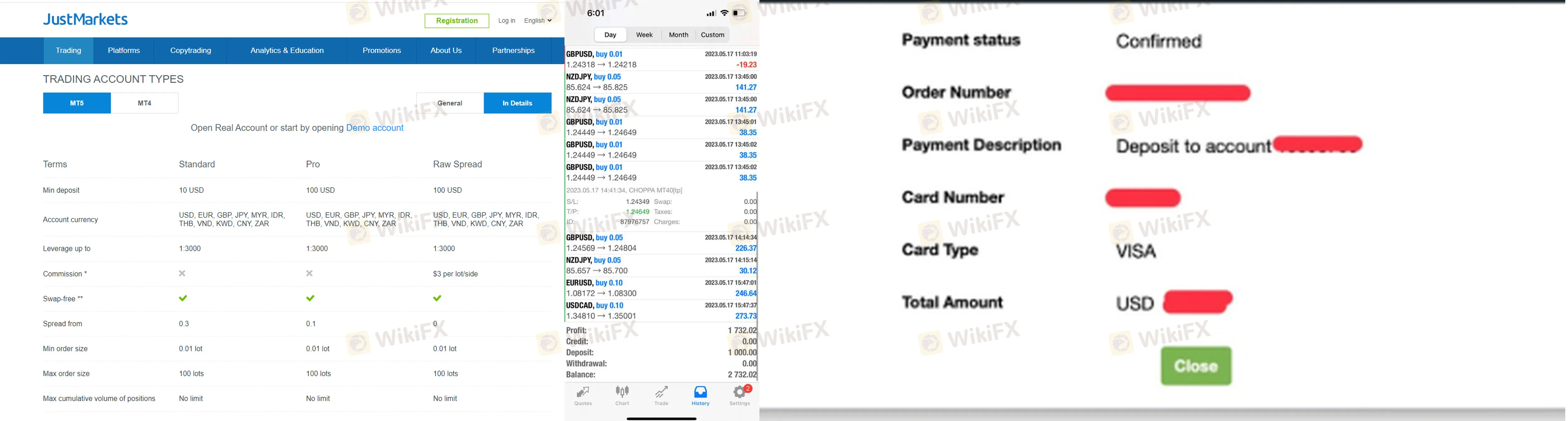Viewport: 1568px width, 421px height.
Task: Select the In Details view tab
Action: pyautogui.click(x=517, y=103)
